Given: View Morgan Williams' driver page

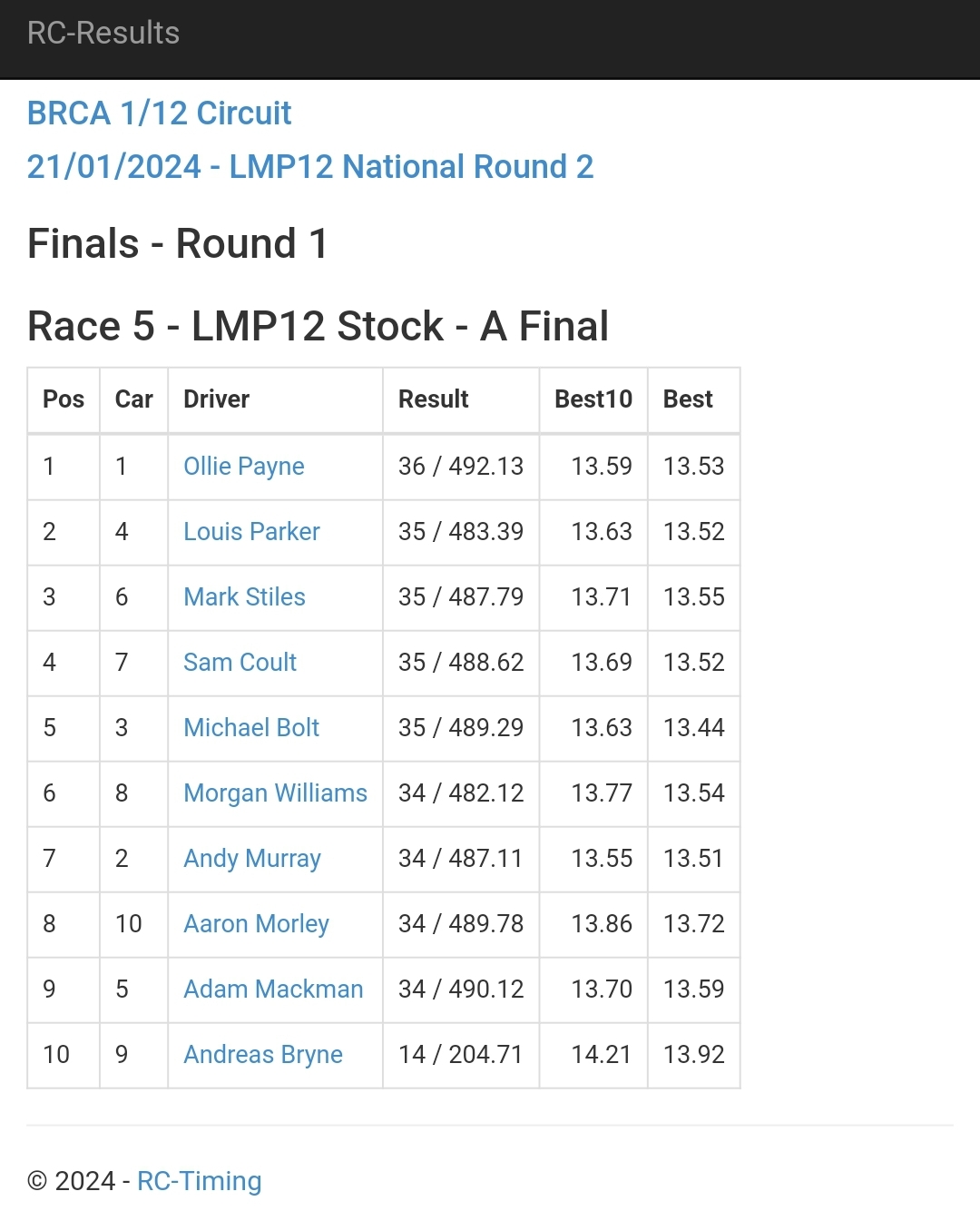Looking at the screenshot, I should (x=275, y=793).
